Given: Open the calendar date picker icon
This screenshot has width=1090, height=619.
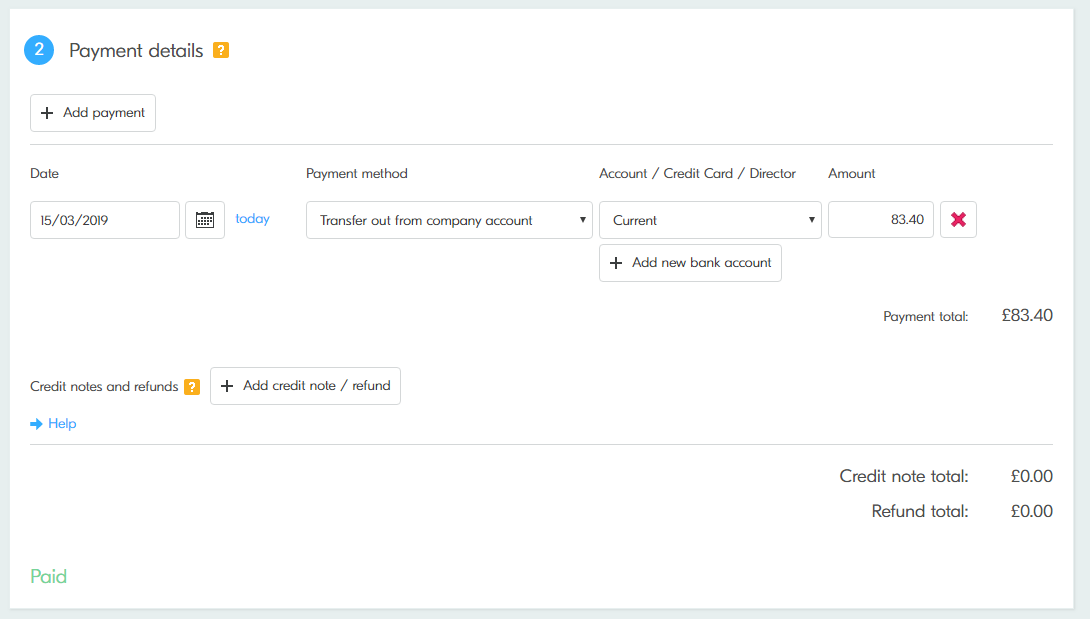Looking at the screenshot, I should click(205, 220).
